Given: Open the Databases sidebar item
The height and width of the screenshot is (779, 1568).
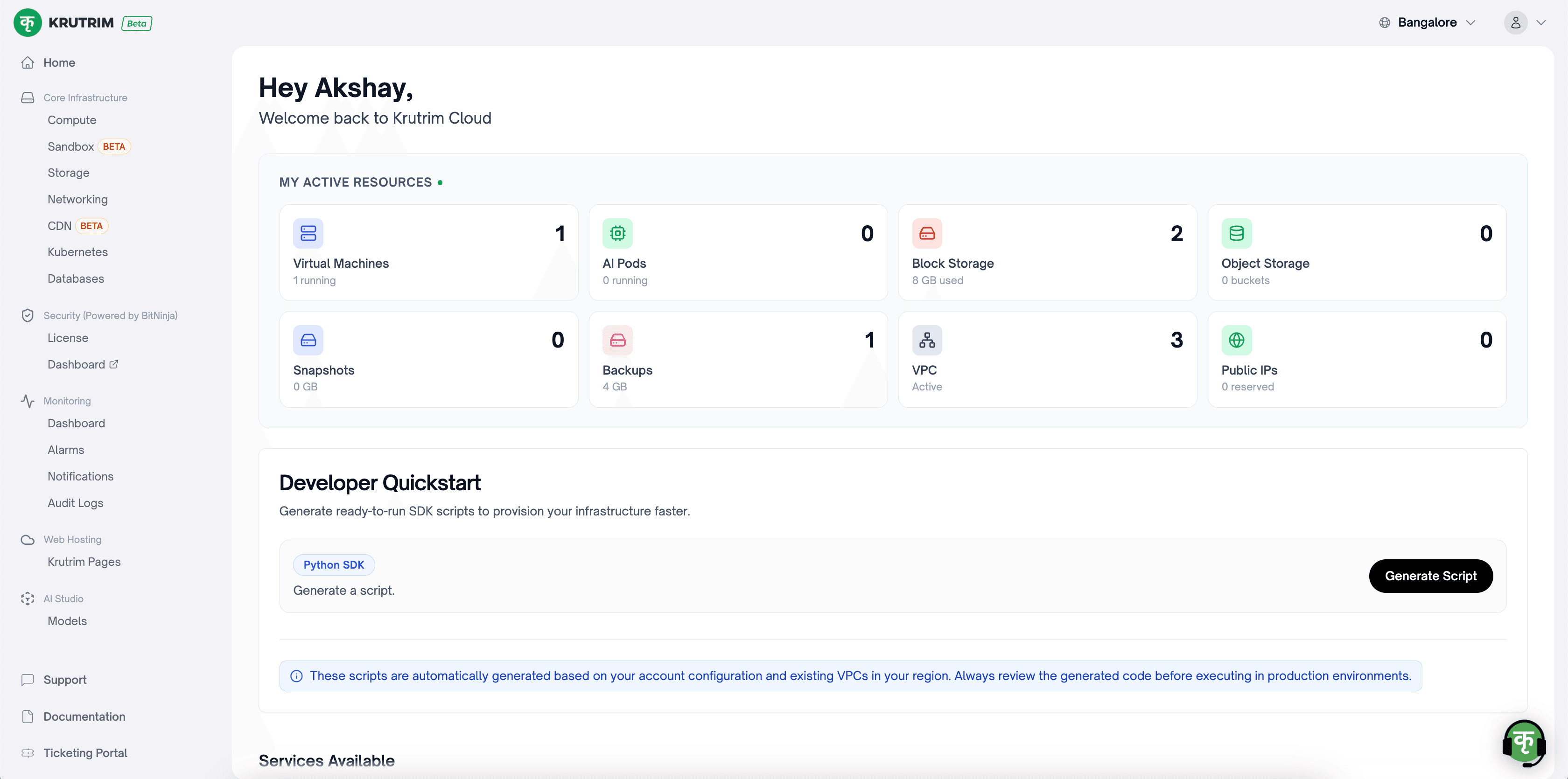Looking at the screenshot, I should coord(76,279).
